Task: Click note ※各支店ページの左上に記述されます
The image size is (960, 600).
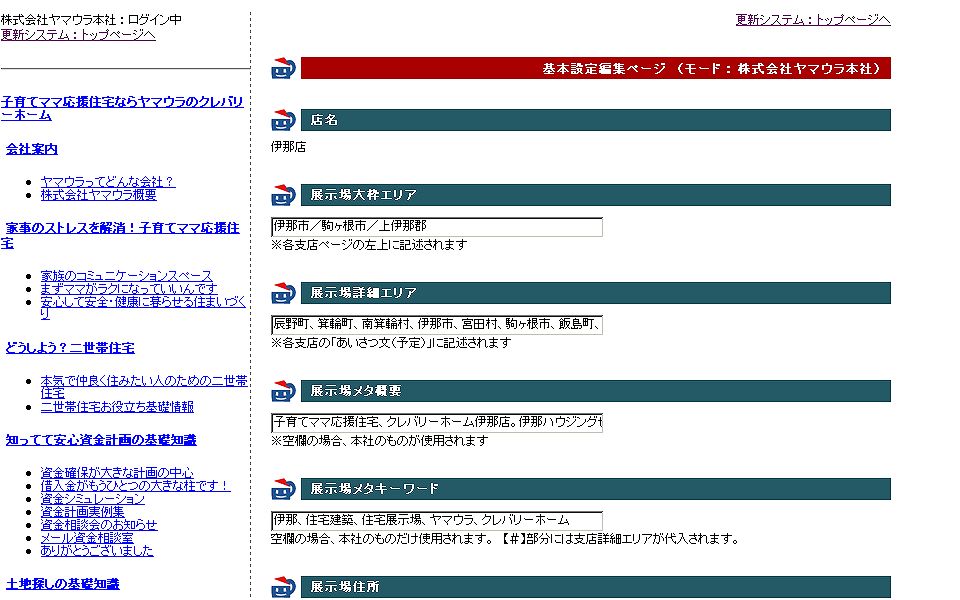Action: click(x=369, y=245)
